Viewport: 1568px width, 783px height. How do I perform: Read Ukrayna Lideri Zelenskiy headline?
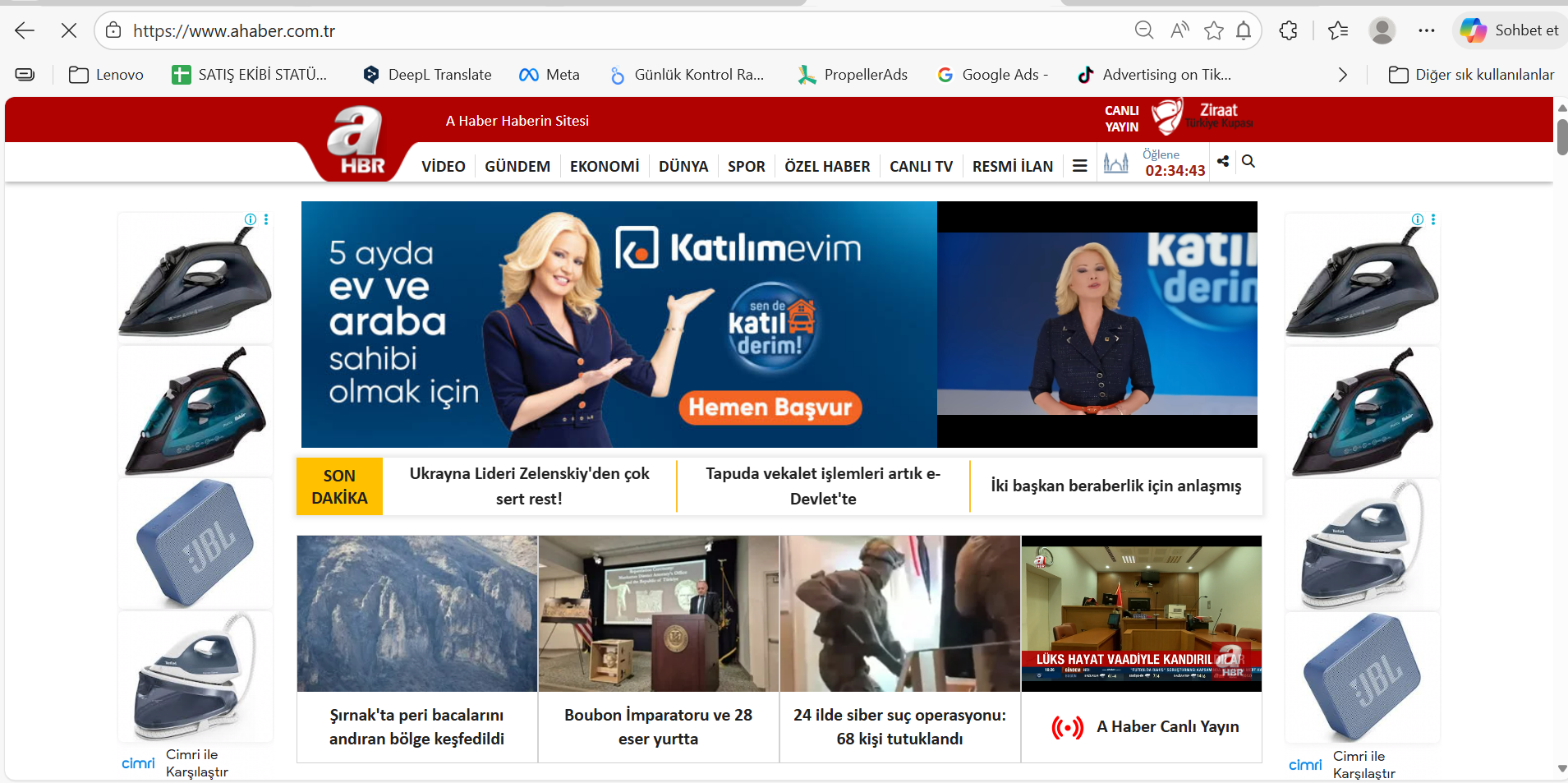point(529,486)
